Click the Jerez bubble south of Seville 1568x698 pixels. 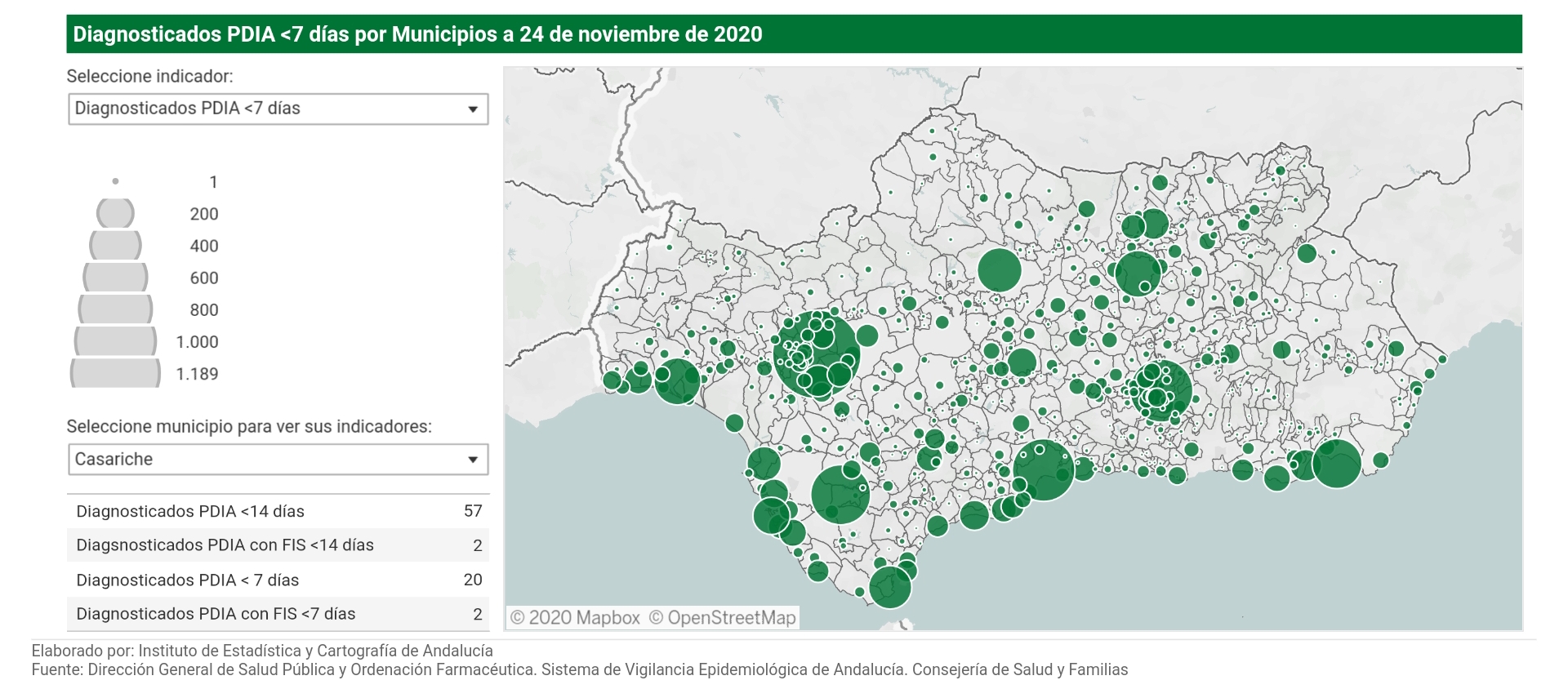(840, 494)
